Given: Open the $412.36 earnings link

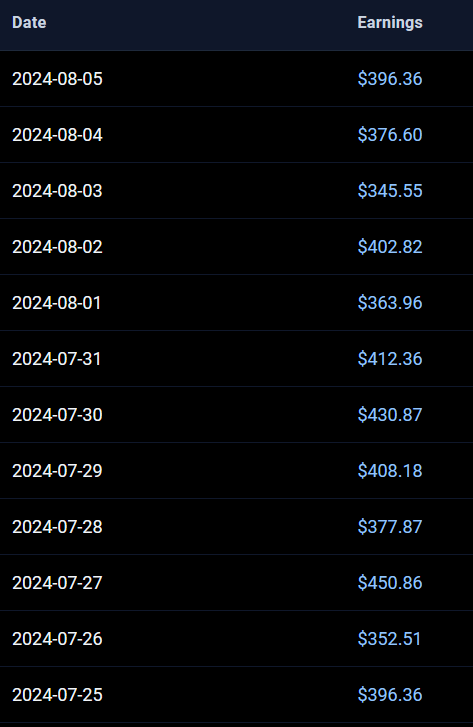Looking at the screenshot, I should pos(390,359).
